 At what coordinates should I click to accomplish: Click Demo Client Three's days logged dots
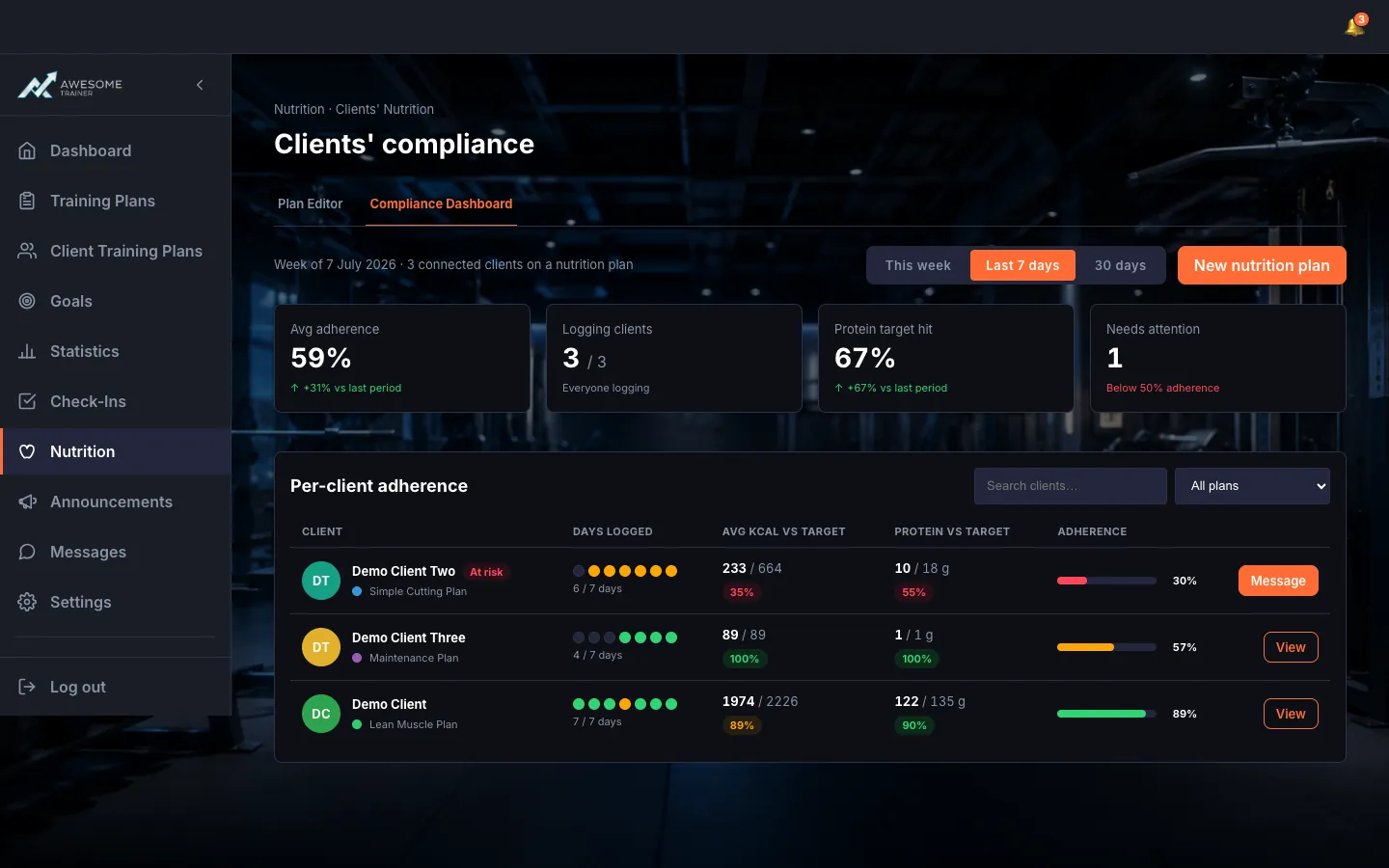625,637
